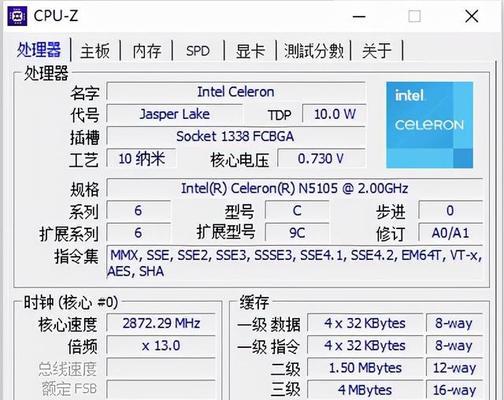Screen dimensions: 504x400
Task: Click the x 13.0 multiplier field
Action: point(161,346)
